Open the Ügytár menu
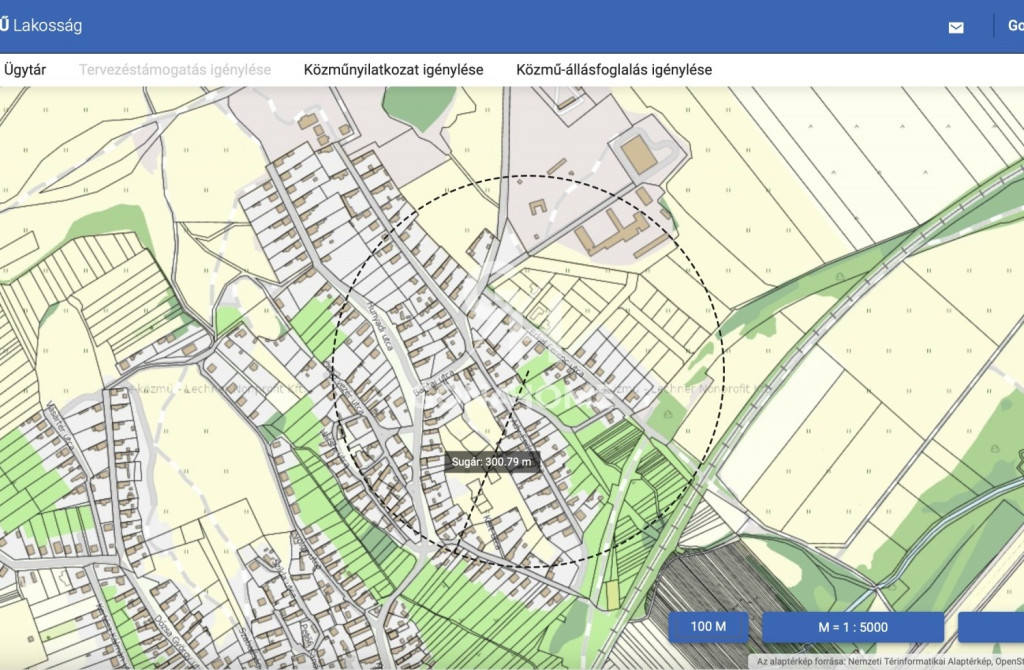1024x670 pixels. point(24,70)
